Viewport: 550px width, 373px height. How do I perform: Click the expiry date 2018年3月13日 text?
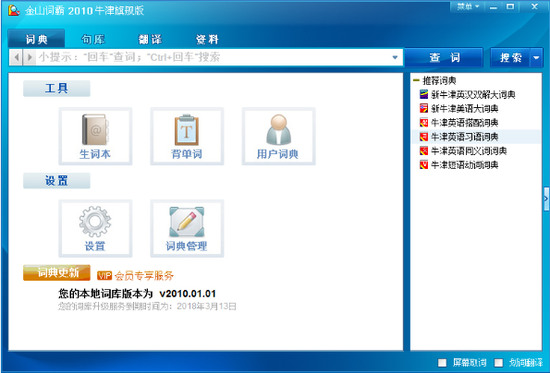[x=207, y=306]
